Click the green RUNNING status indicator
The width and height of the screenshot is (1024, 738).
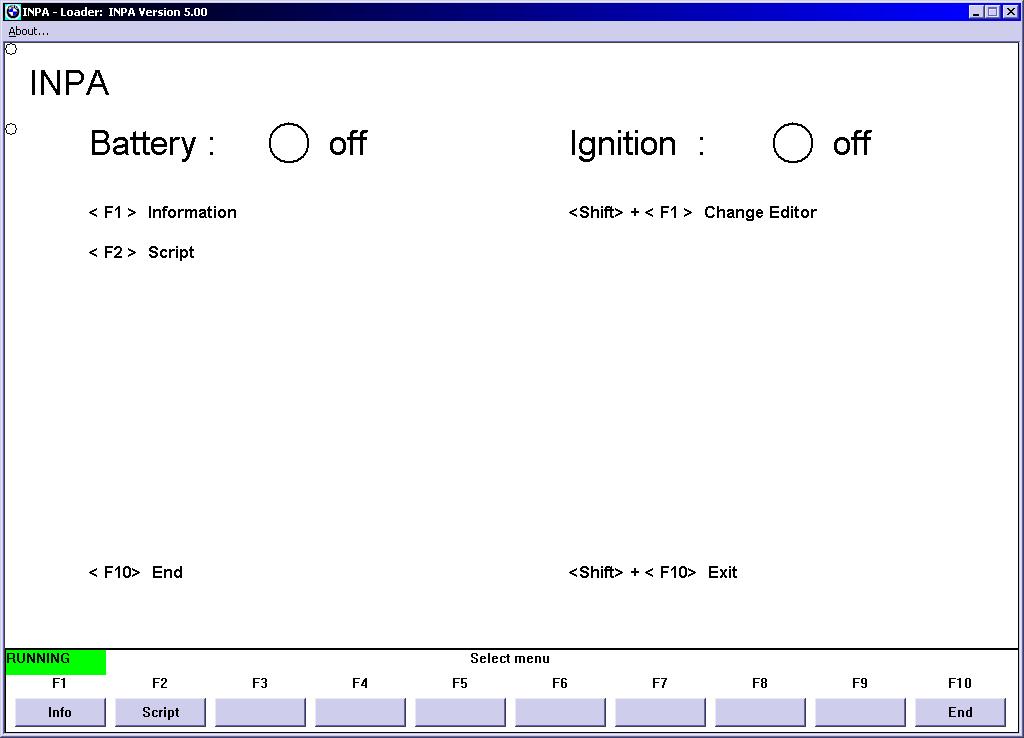(x=55, y=661)
